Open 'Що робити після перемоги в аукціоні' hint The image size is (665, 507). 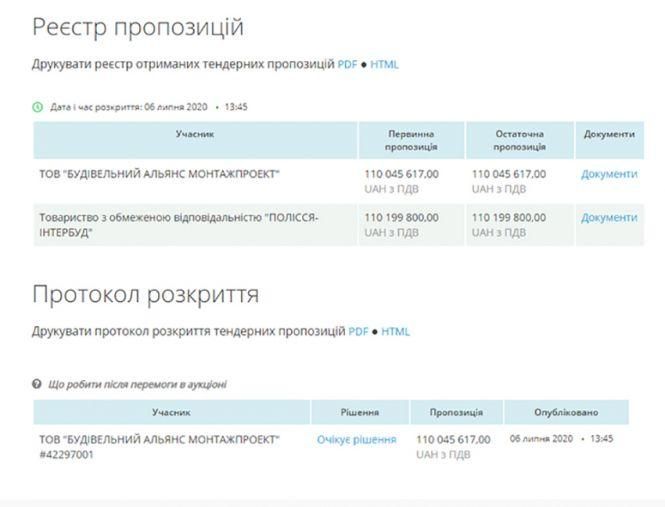[137, 384]
